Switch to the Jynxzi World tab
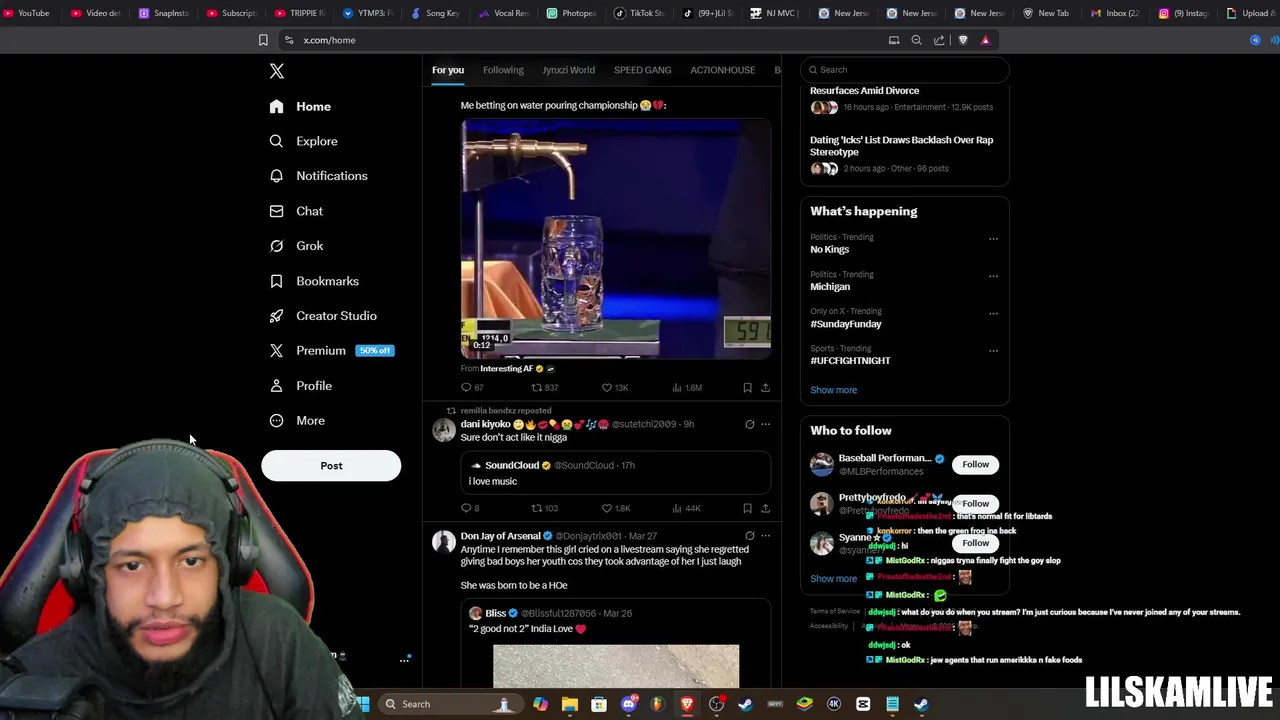 (568, 70)
